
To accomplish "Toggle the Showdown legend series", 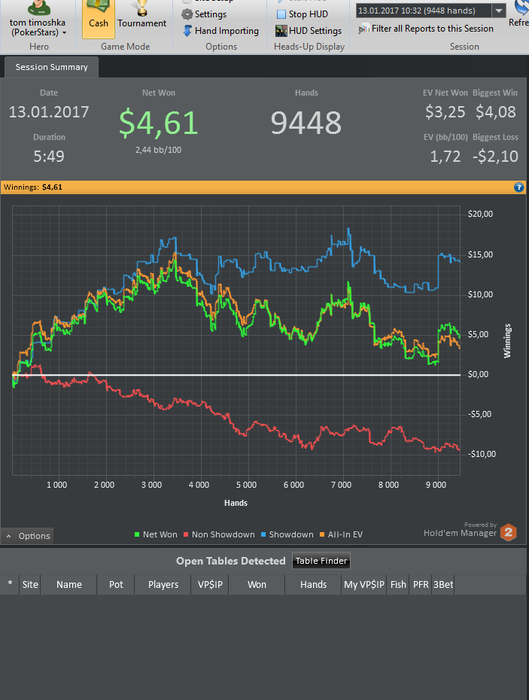I will tap(287, 534).
